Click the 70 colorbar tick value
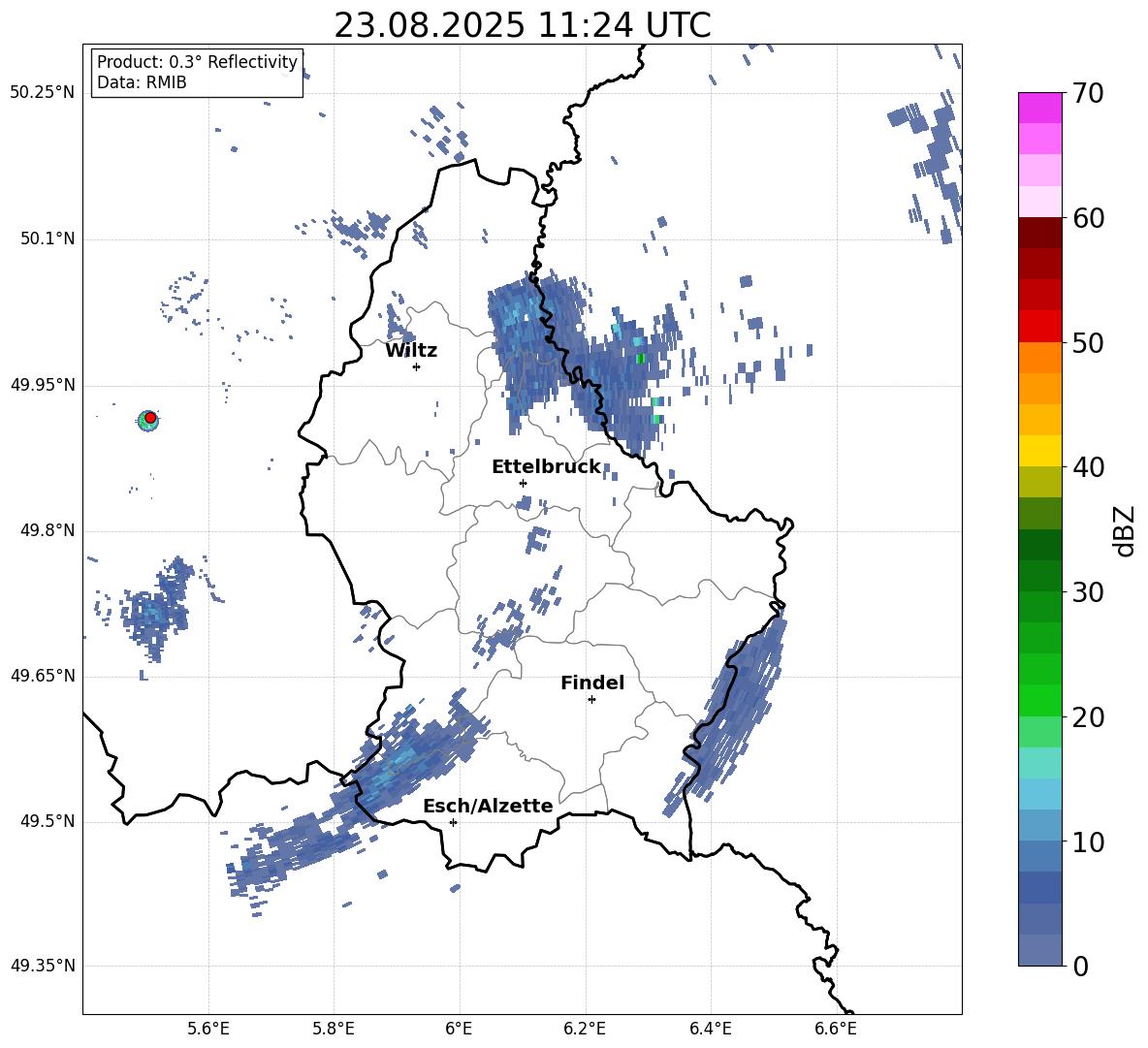The image size is (1148, 1048). [1088, 93]
